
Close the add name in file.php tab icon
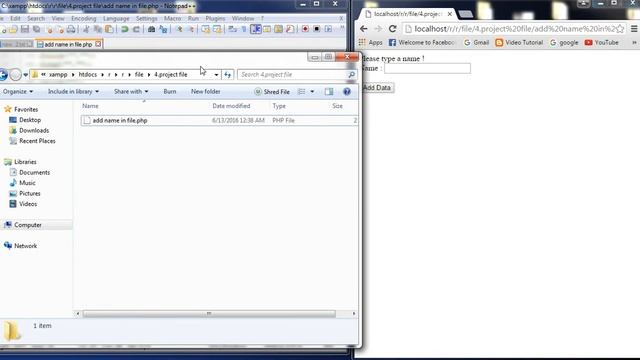click(x=98, y=44)
